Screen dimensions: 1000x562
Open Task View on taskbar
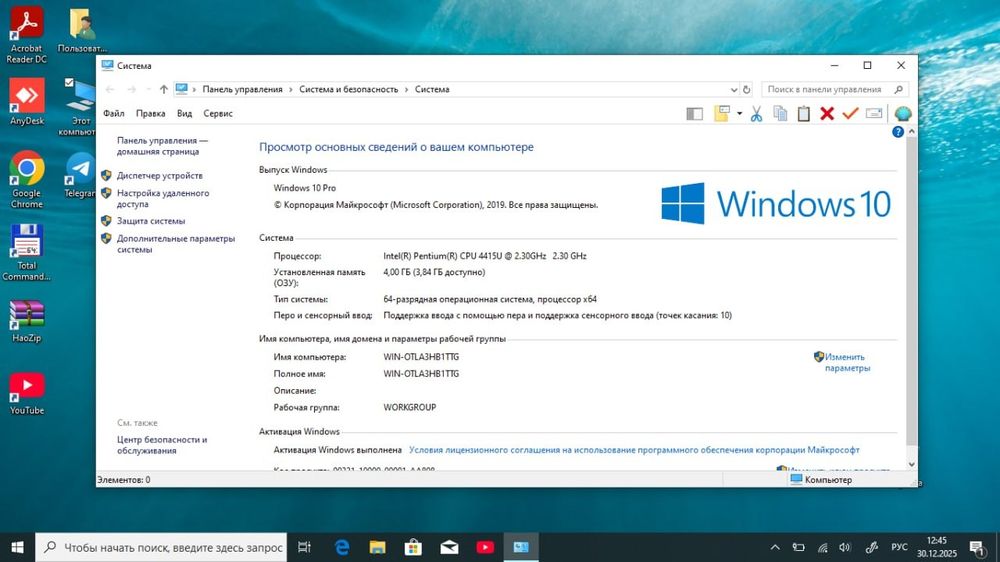(304, 547)
